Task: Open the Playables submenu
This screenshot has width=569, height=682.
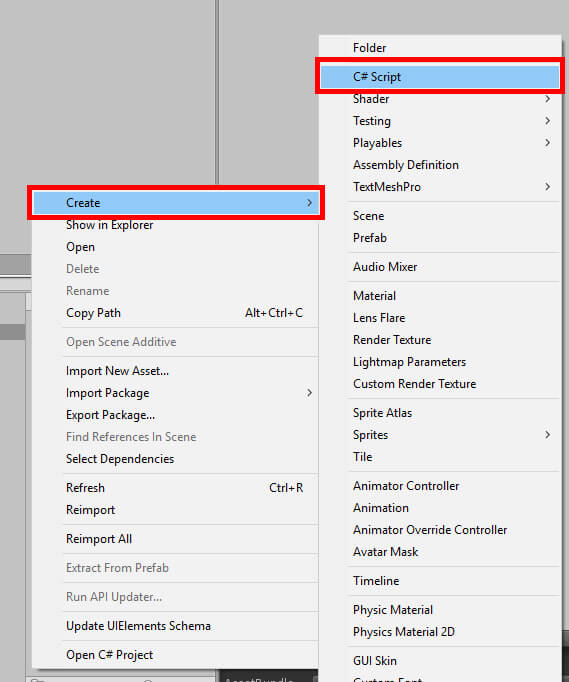Action: point(440,143)
